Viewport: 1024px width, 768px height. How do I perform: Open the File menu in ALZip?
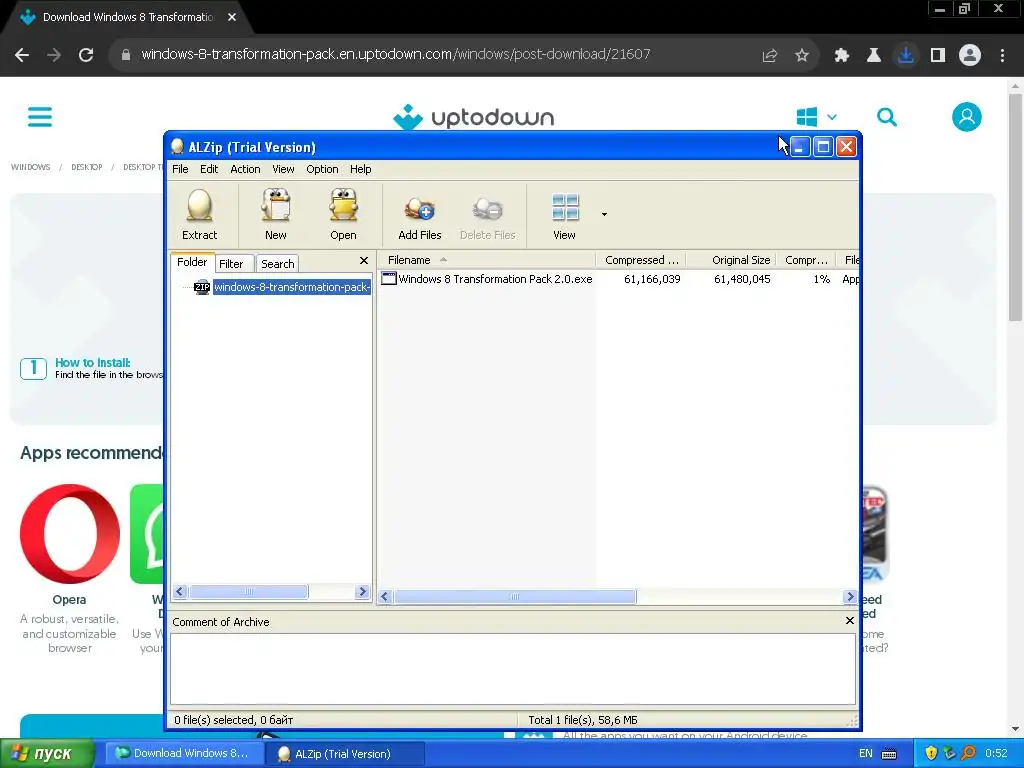(180, 169)
